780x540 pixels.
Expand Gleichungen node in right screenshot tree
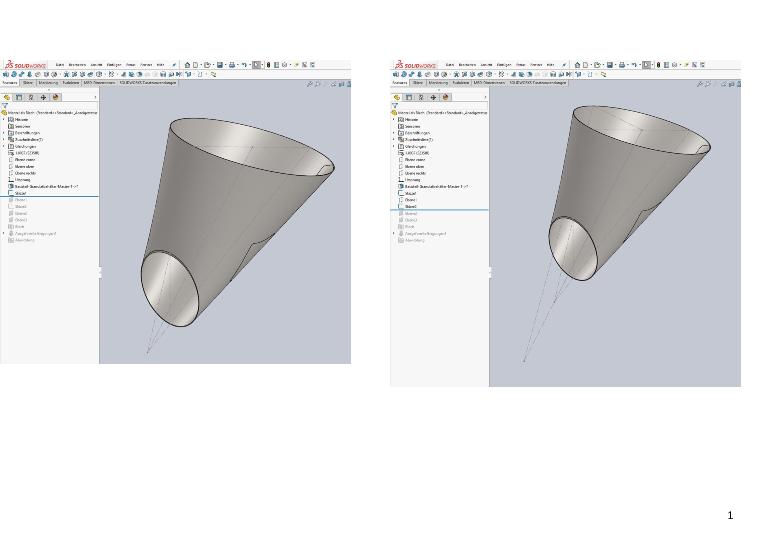(394, 146)
